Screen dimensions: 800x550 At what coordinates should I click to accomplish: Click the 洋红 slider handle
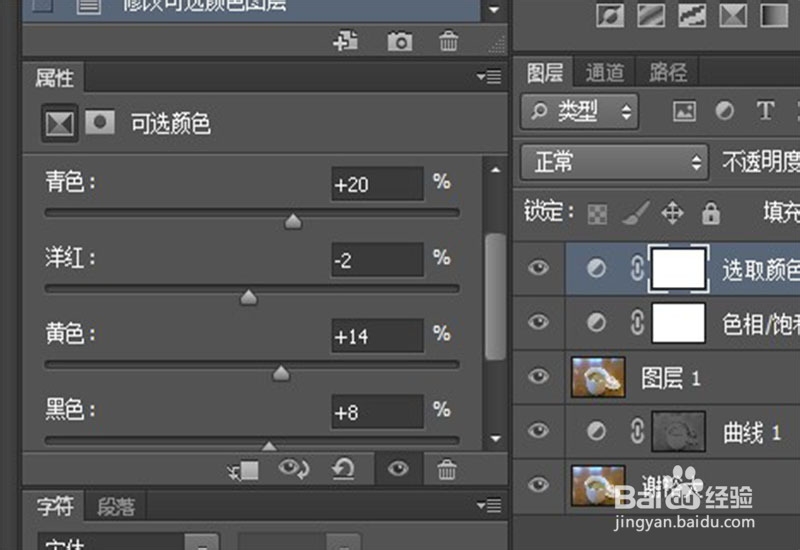(x=248, y=297)
